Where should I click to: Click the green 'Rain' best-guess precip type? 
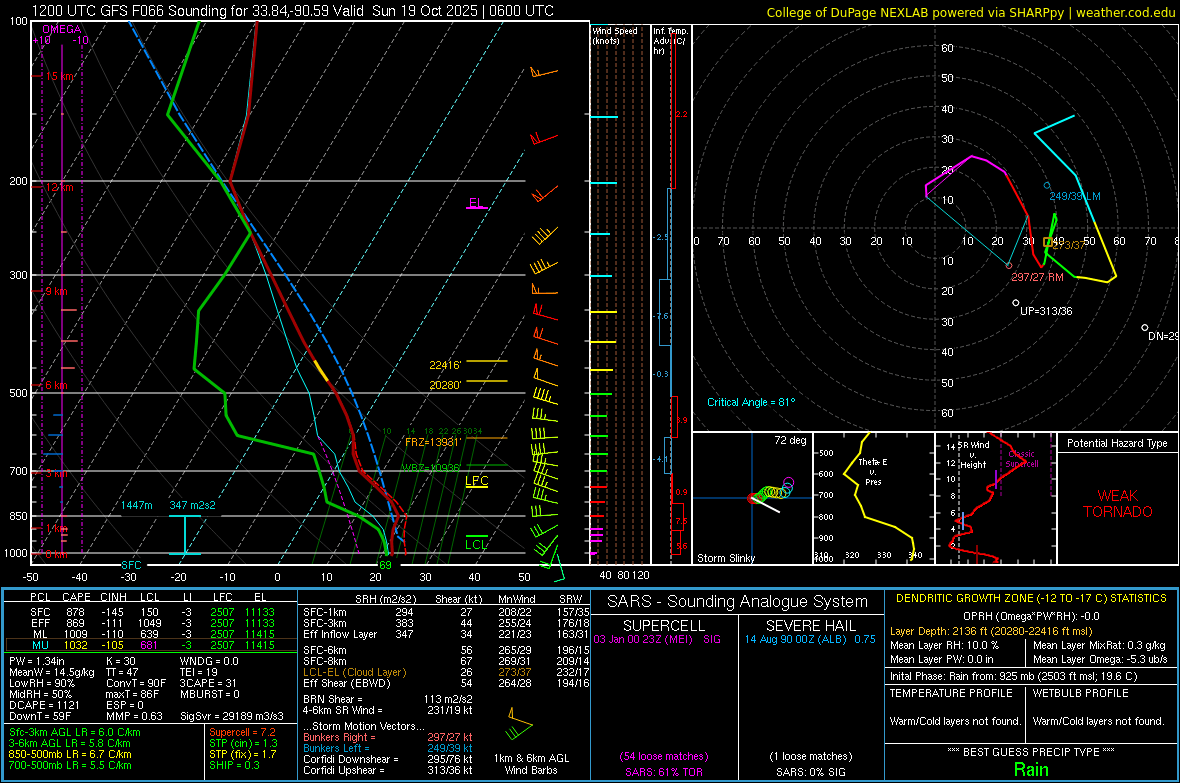[1031, 769]
